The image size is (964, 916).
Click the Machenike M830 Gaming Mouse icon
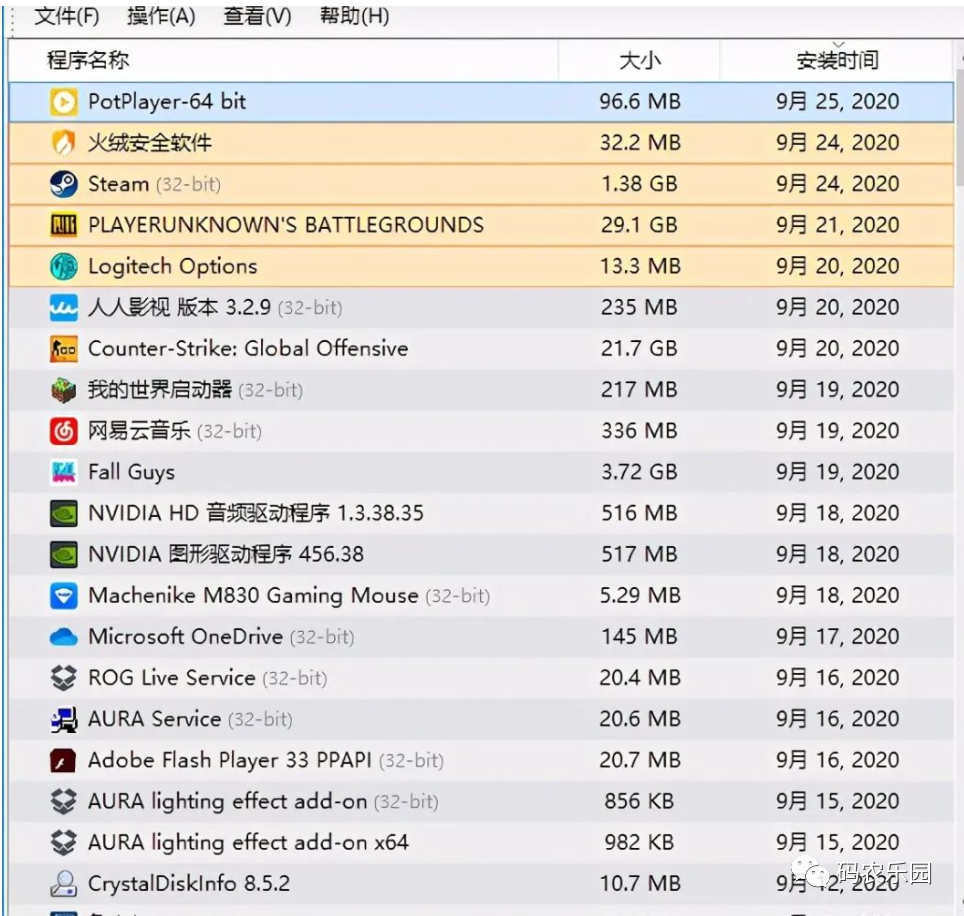(64, 596)
